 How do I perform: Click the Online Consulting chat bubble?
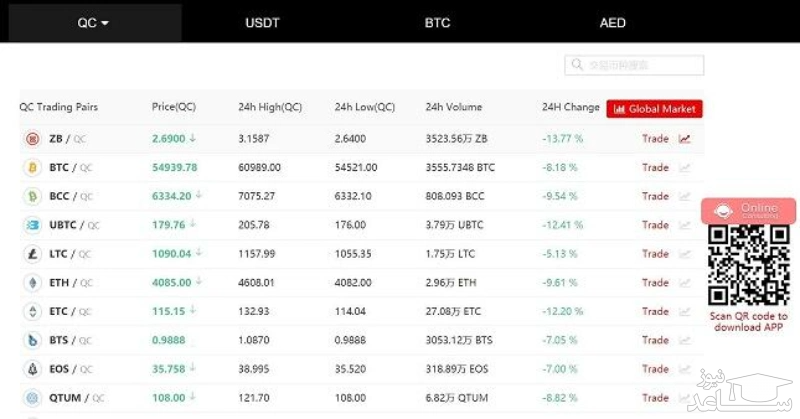point(748,211)
